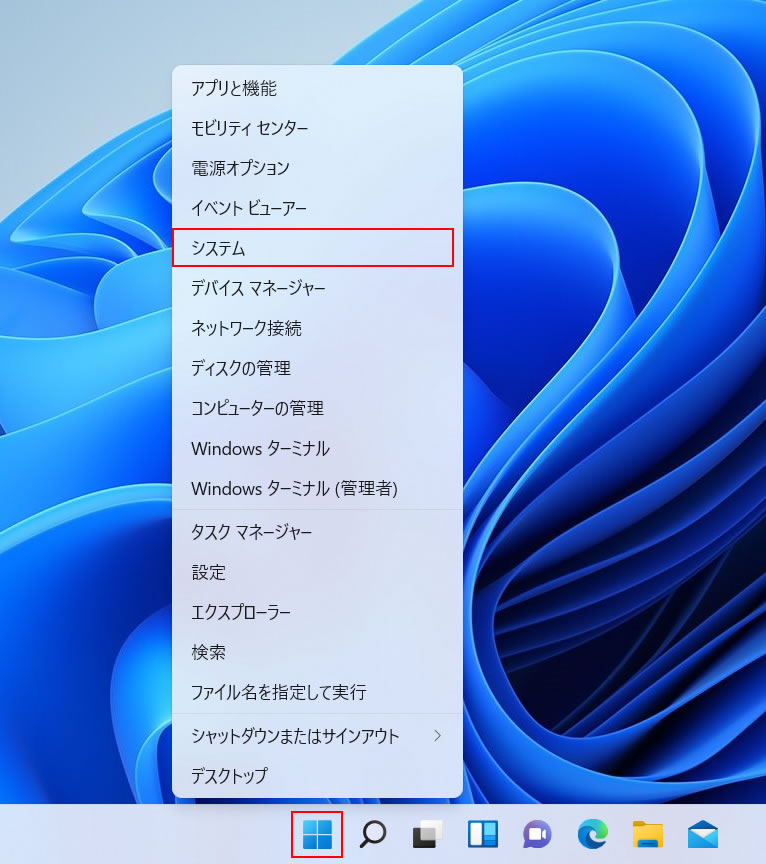766x864 pixels.
Task: Select アプリと機能 menu entry
Action: [x=317, y=88]
